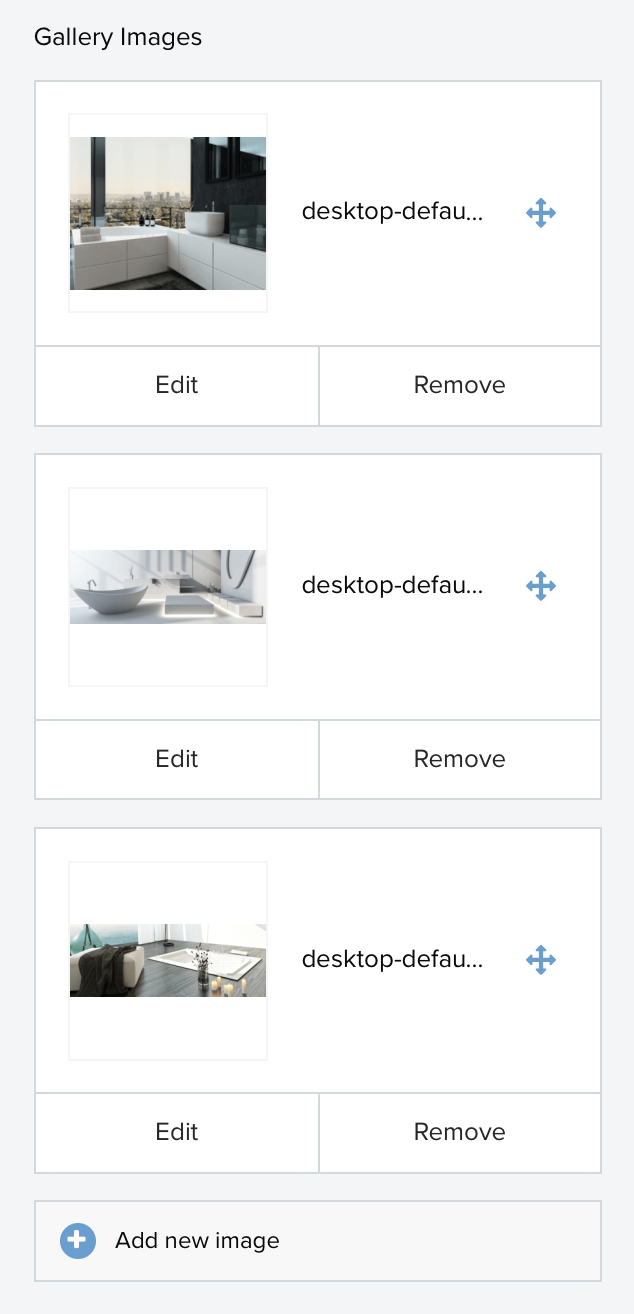This screenshot has height=1314, width=634.
Task: Remove the second gallery image with white bathtub
Action: pos(460,759)
